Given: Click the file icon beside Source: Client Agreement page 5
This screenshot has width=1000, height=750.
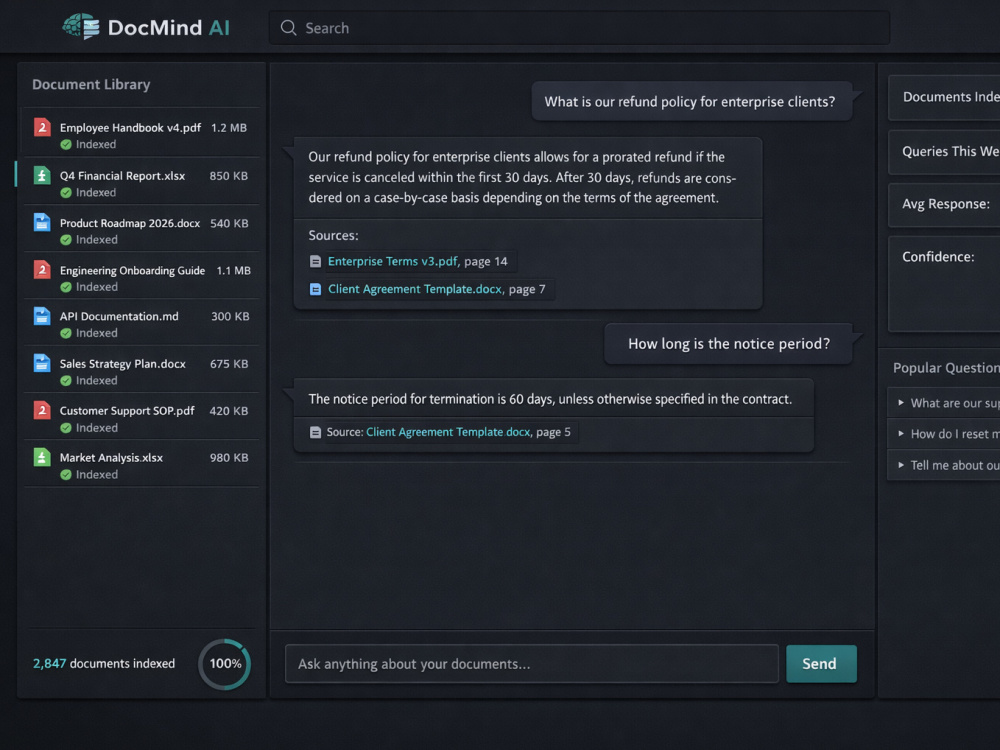Looking at the screenshot, I should point(315,432).
